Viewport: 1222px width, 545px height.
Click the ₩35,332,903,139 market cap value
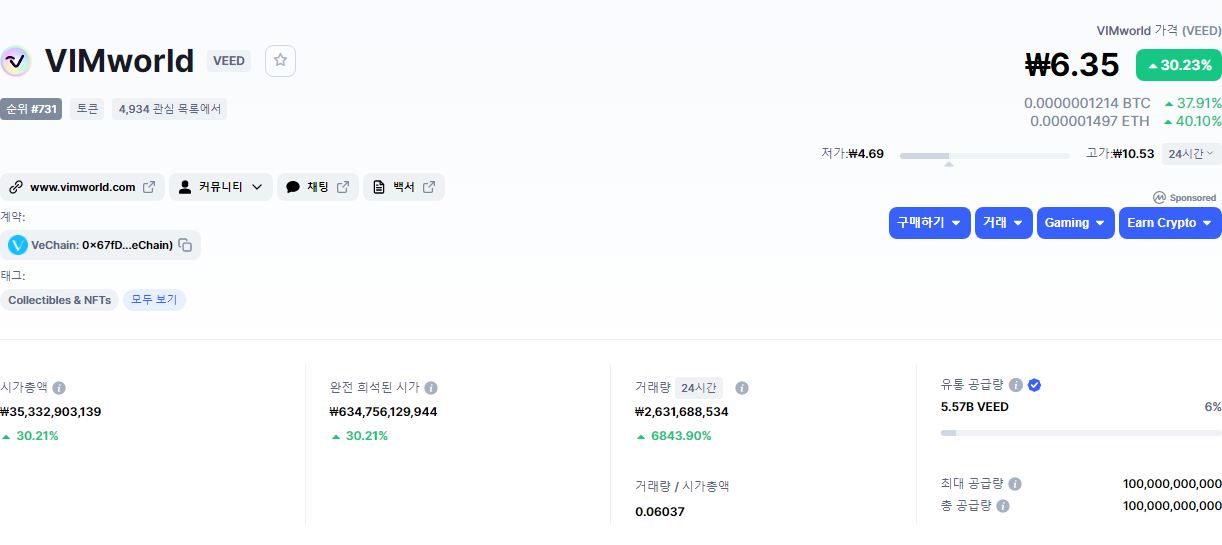coord(51,411)
